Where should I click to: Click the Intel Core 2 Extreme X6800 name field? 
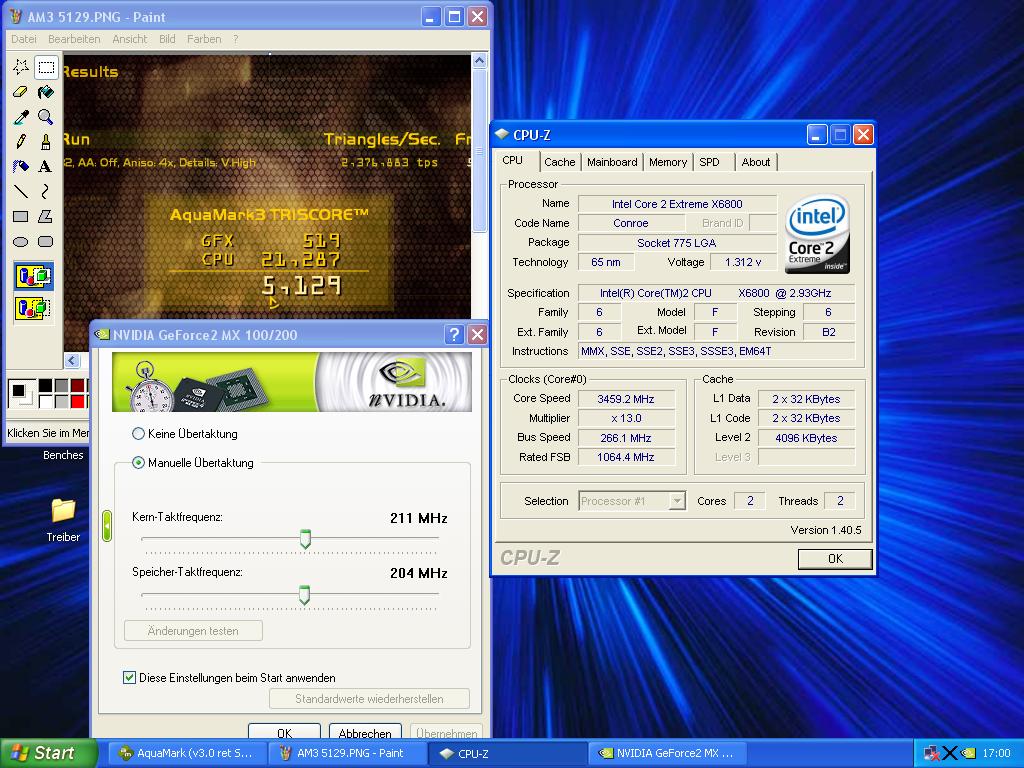coord(677,204)
